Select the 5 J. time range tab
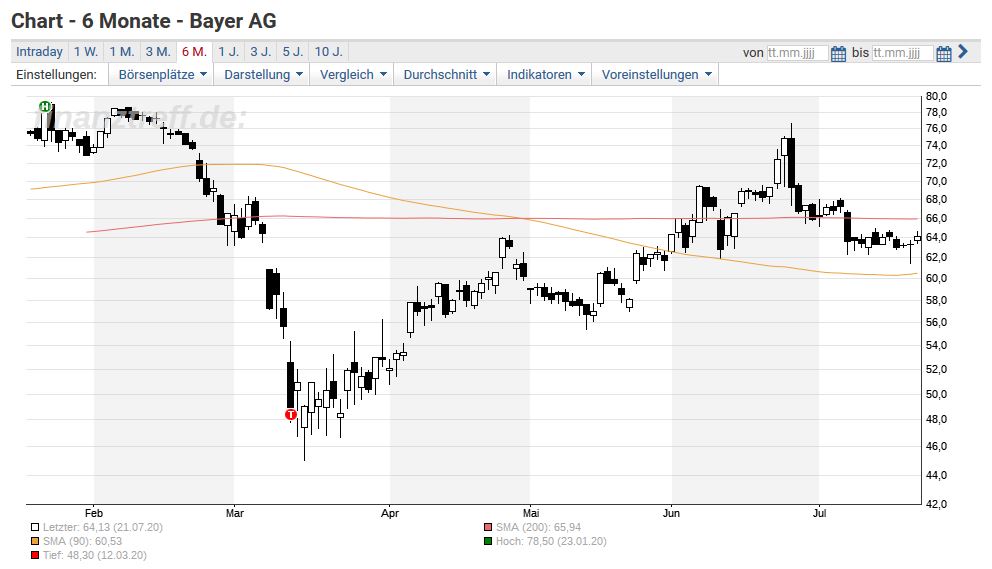This screenshot has height=569, width=992. pos(293,52)
